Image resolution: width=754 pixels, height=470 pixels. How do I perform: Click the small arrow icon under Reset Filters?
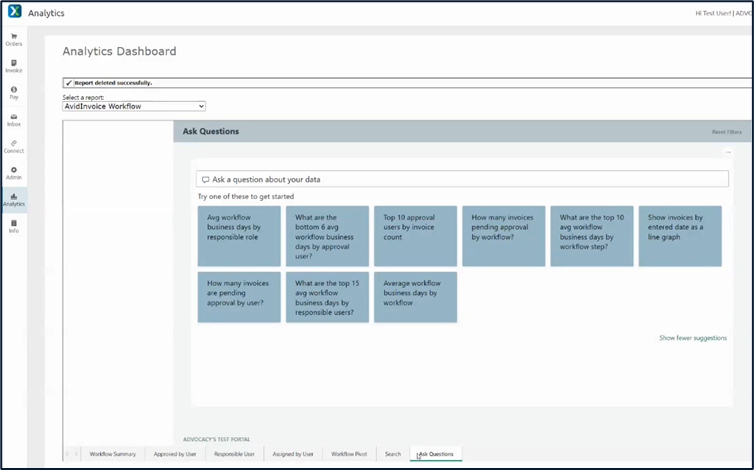pyautogui.click(x=728, y=152)
